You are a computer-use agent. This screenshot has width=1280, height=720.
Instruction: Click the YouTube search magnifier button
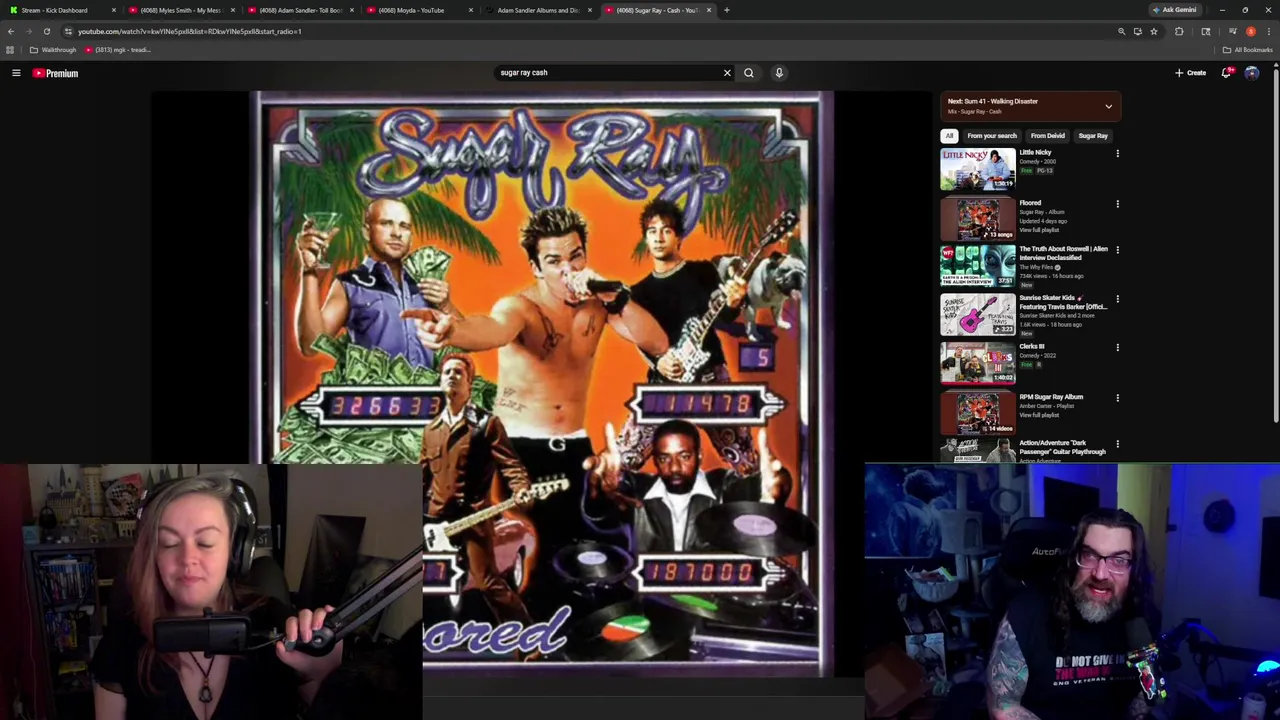748,73
